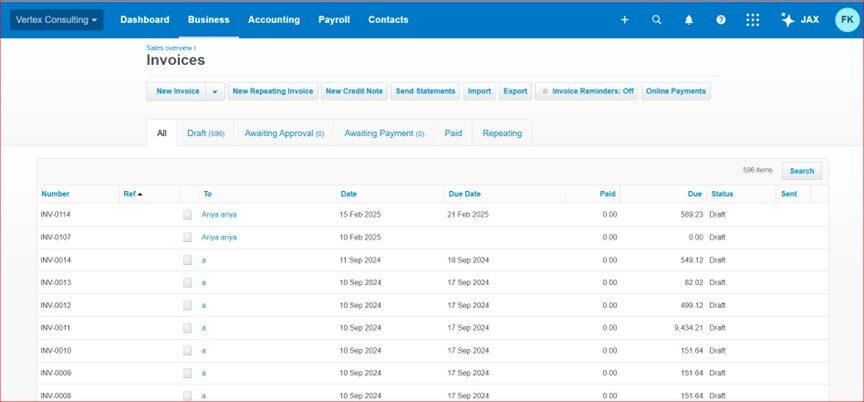Click the 589.23 due amount
This screenshot has height=402, width=864.
tap(692, 215)
